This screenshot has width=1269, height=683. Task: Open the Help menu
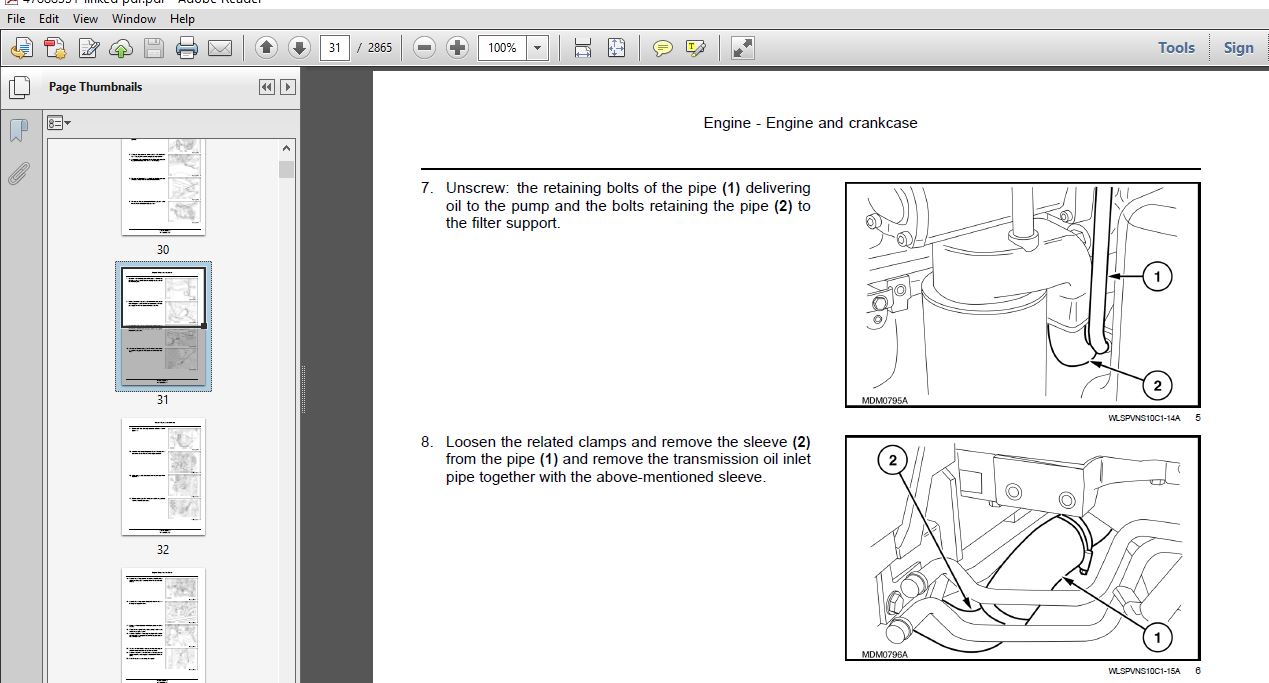(182, 18)
